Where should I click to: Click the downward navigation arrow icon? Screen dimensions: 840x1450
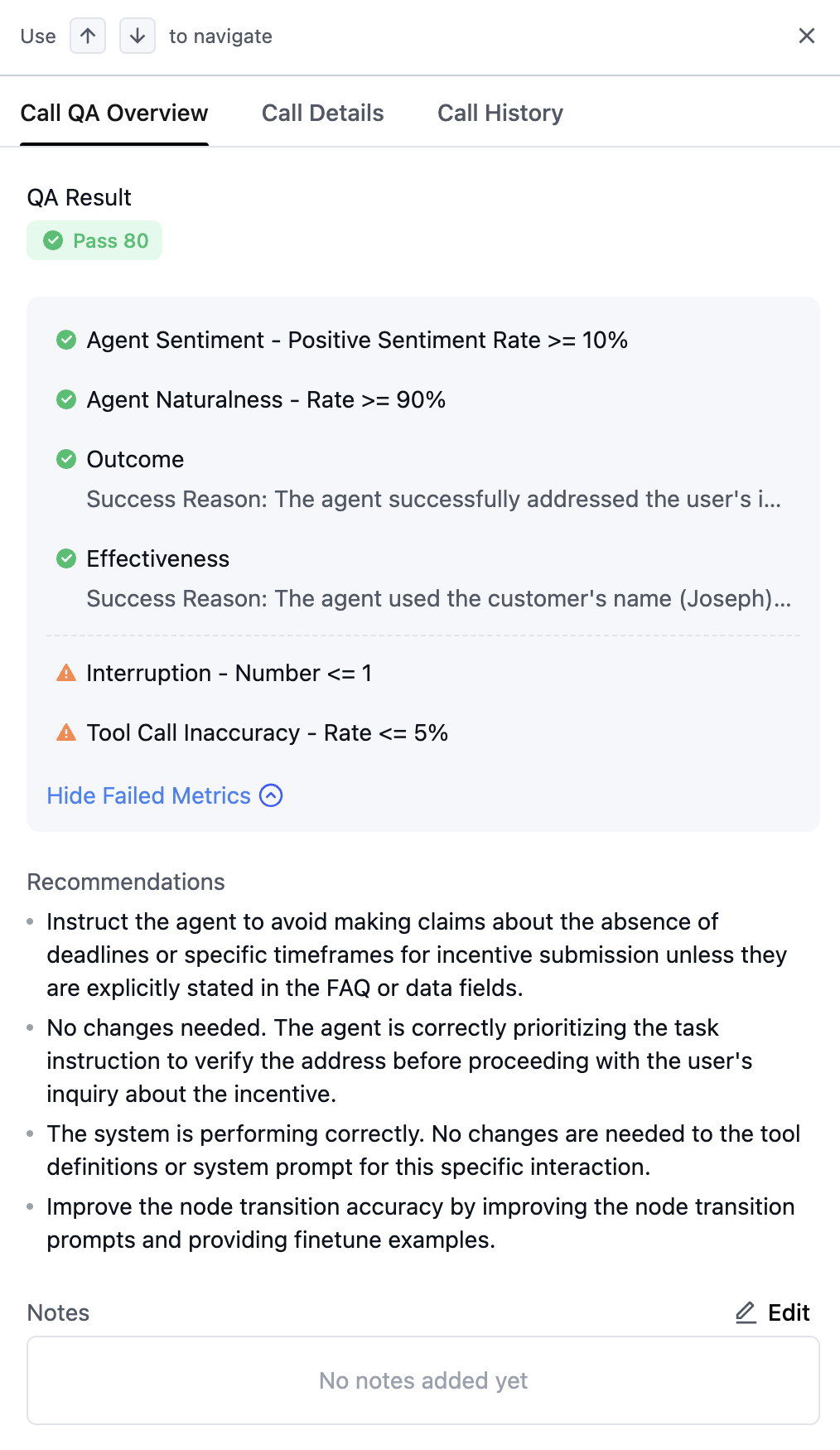[138, 36]
